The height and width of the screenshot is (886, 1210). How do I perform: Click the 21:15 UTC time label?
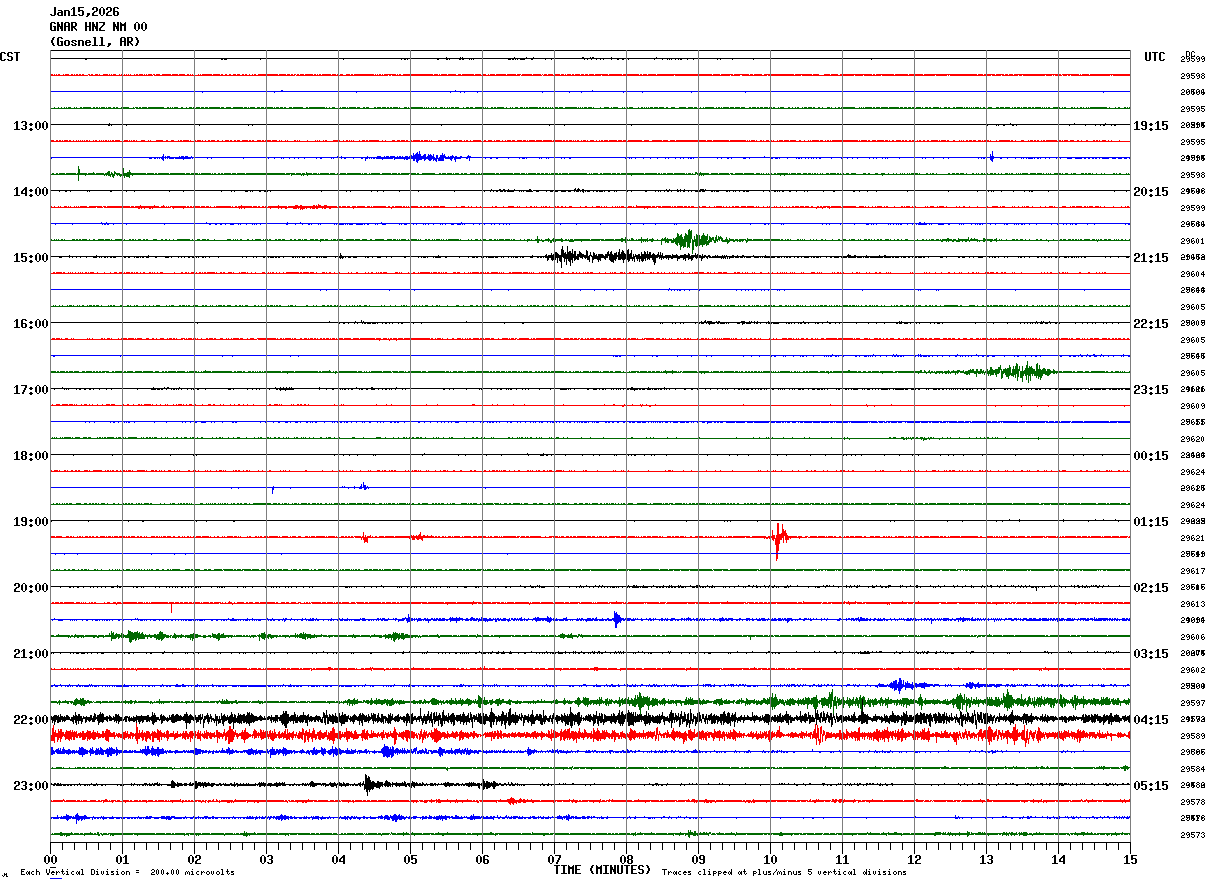point(1151,257)
